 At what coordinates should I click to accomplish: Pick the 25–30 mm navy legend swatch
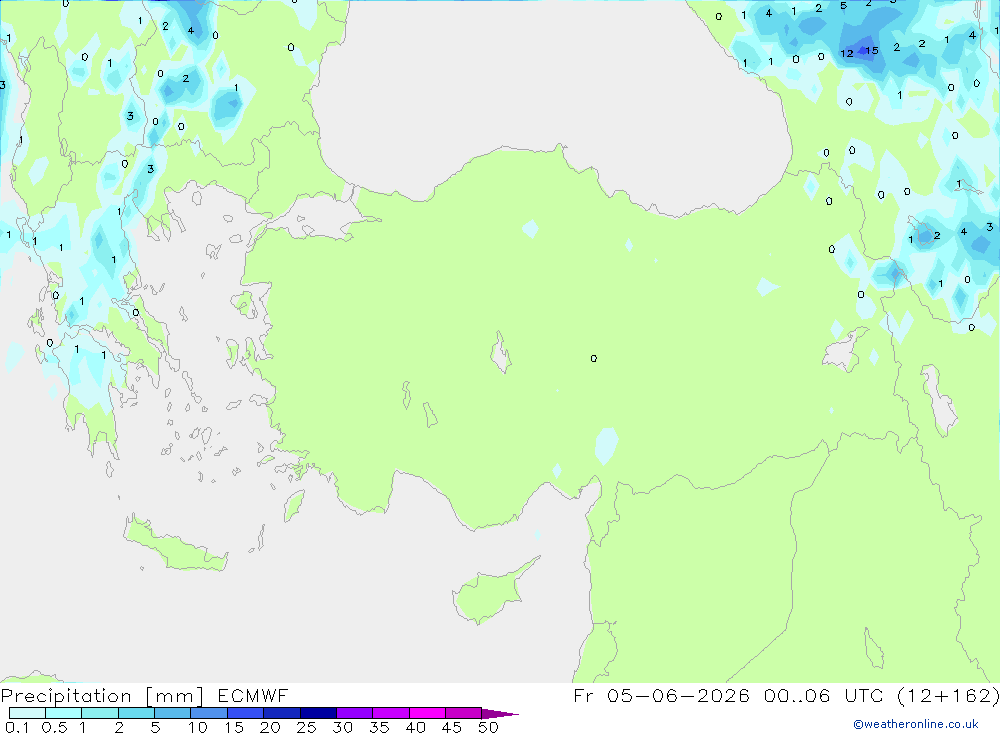coord(318,713)
